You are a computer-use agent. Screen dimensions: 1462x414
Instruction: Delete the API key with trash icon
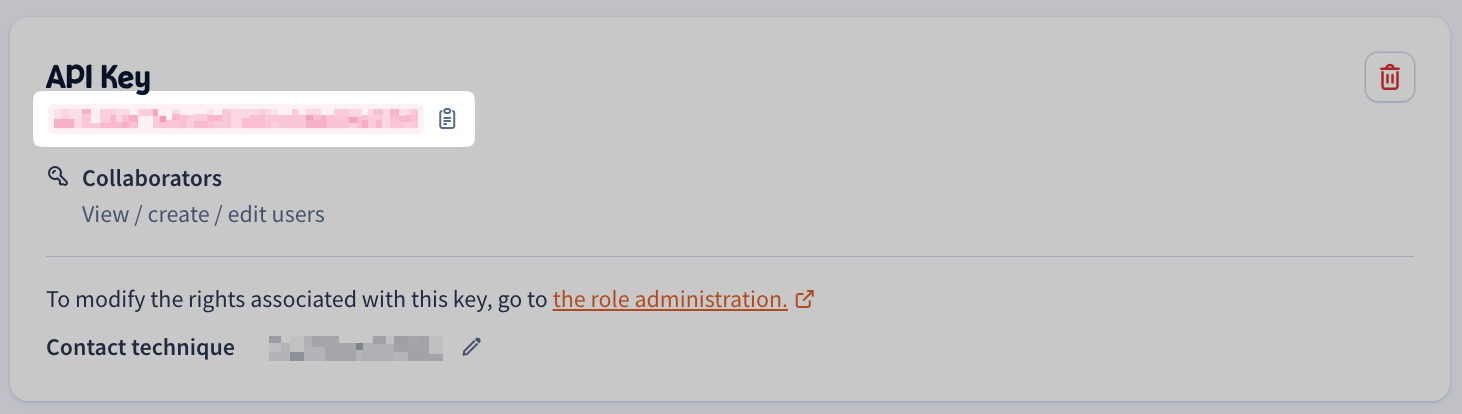pyautogui.click(x=1389, y=77)
